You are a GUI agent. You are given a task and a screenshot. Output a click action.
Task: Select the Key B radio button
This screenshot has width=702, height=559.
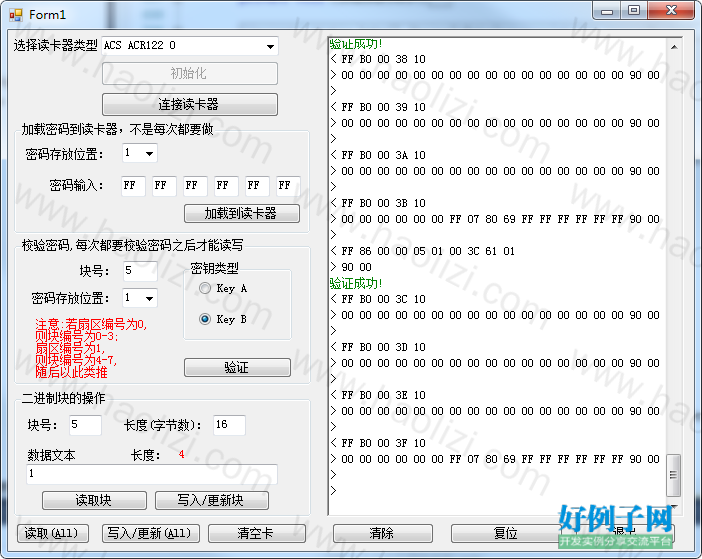(x=223, y=319)
